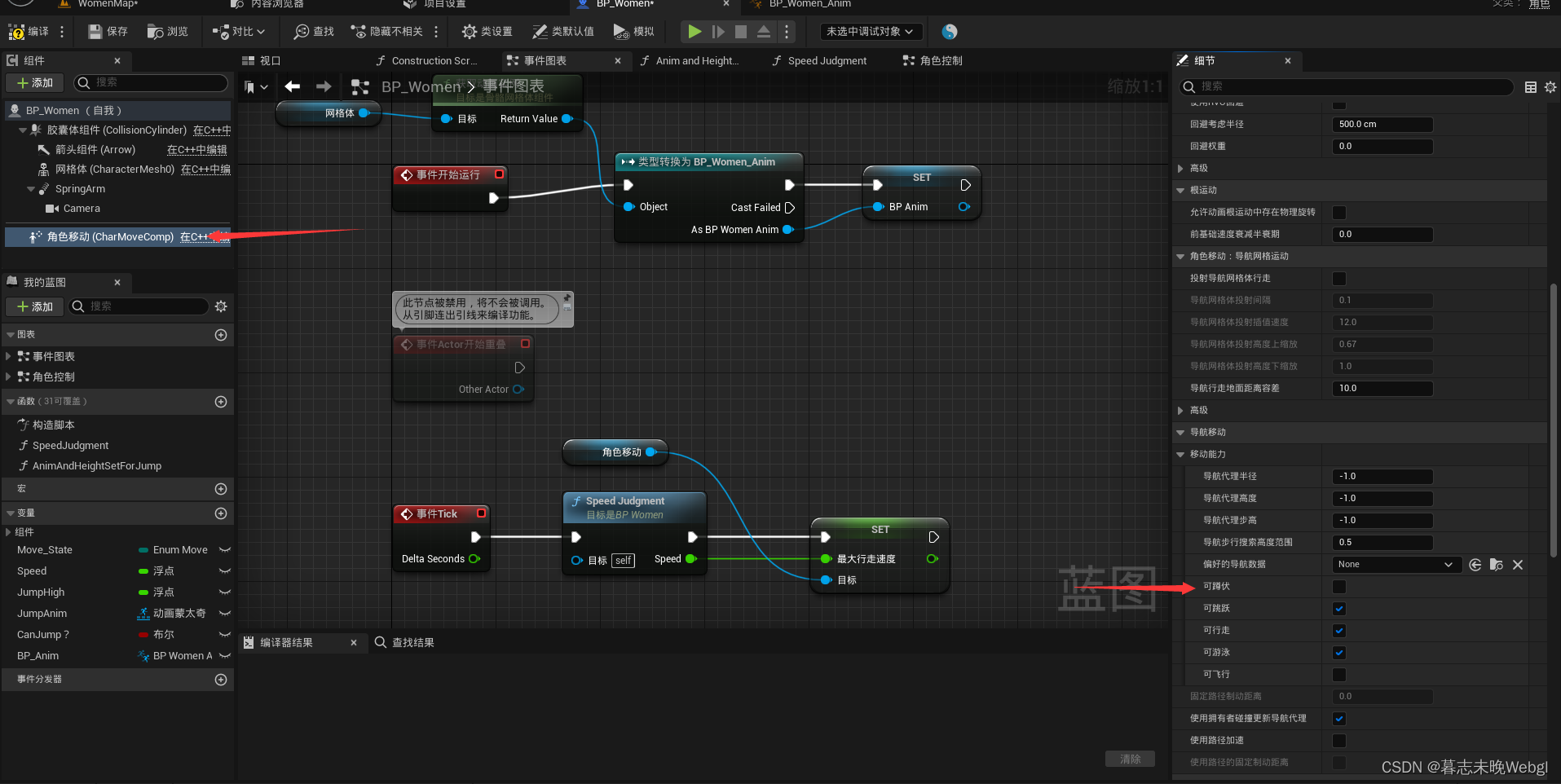Image resolution: width=1561 pixels, height=784 pixels.
Task: Add event dispatcher with plus in 事件分发器
Action: click(221, 680)
